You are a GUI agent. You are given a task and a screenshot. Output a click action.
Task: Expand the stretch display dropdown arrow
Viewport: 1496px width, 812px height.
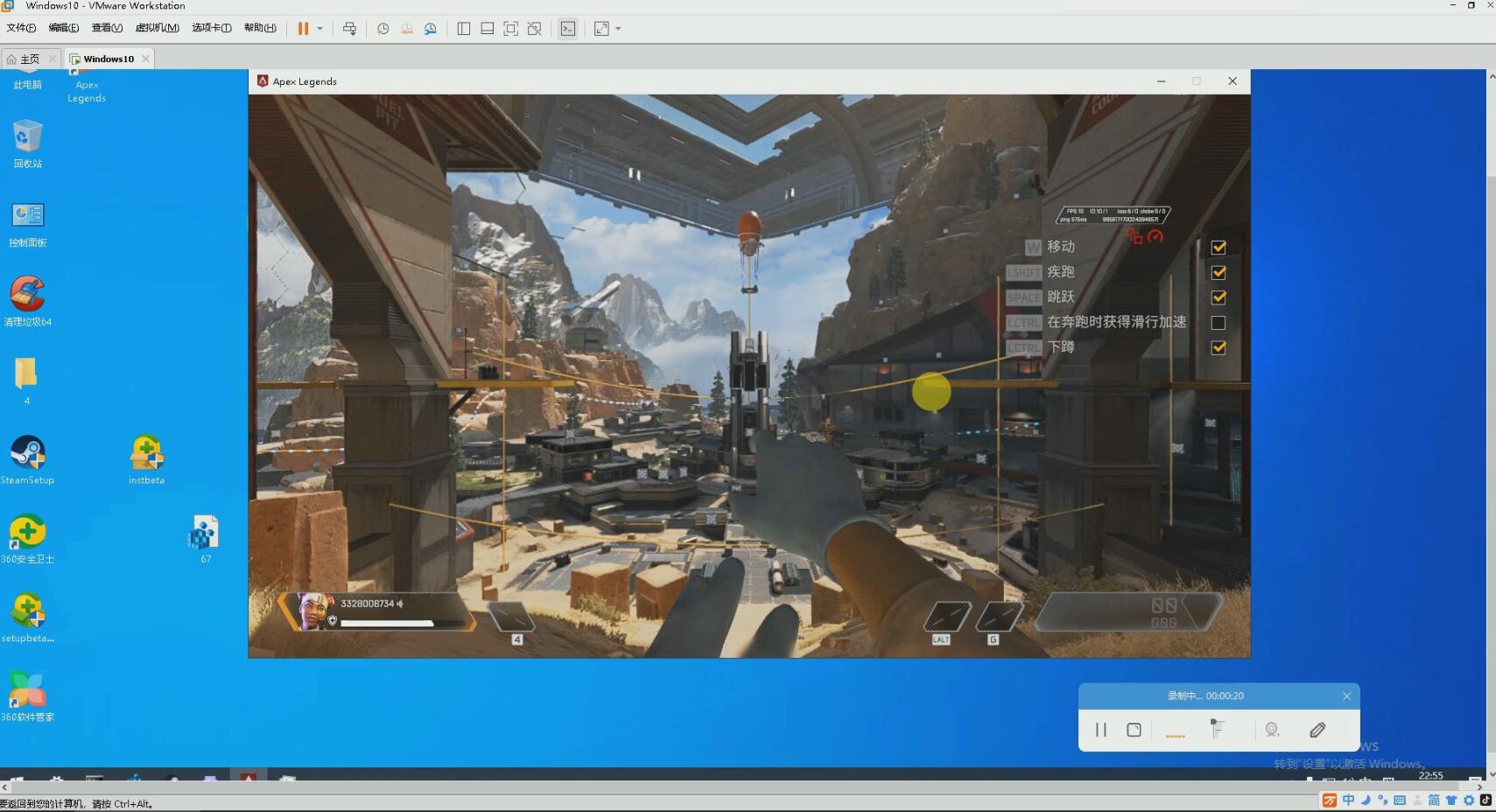click(618, 29)
